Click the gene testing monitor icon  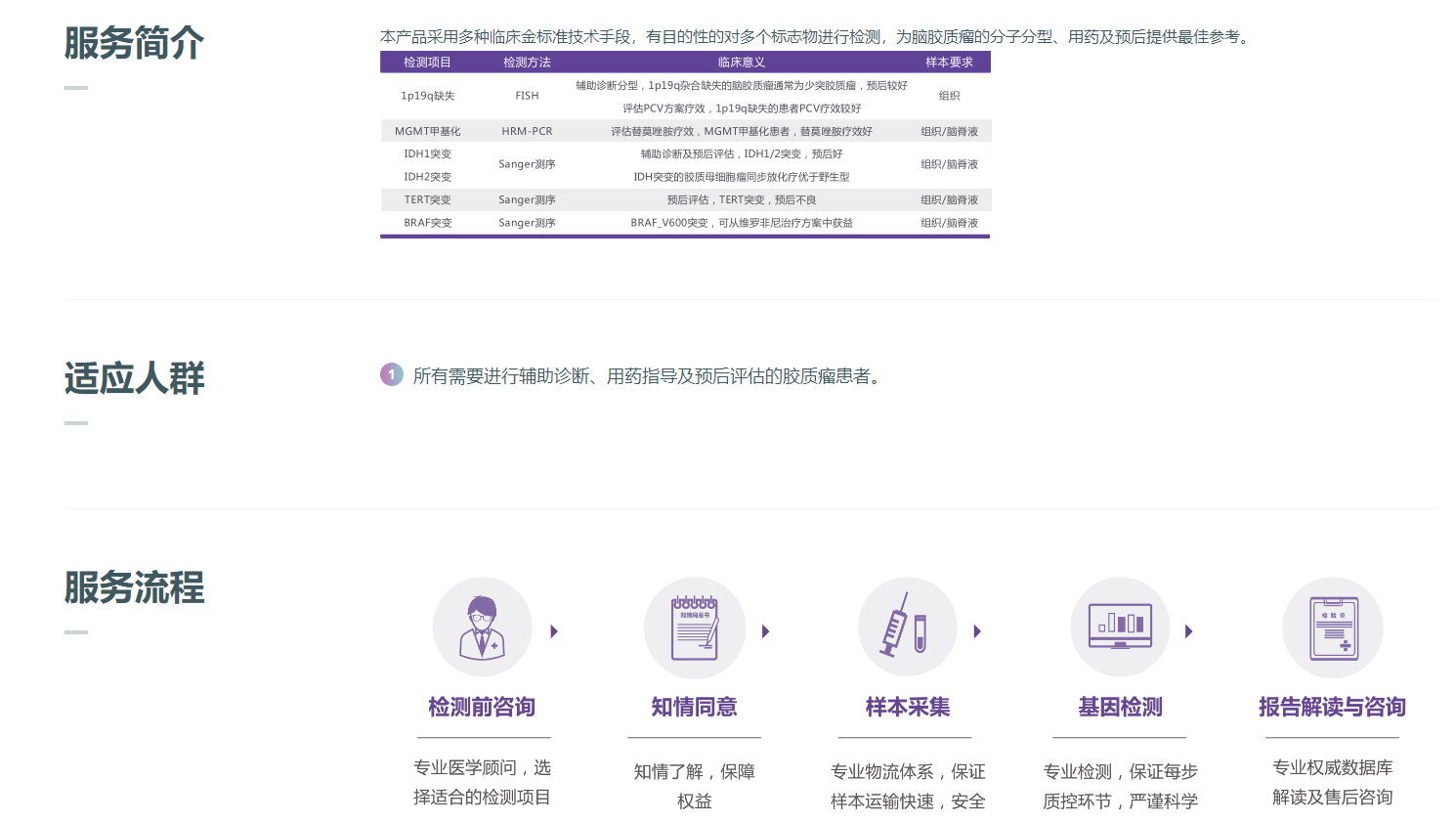pos(1120,627)
